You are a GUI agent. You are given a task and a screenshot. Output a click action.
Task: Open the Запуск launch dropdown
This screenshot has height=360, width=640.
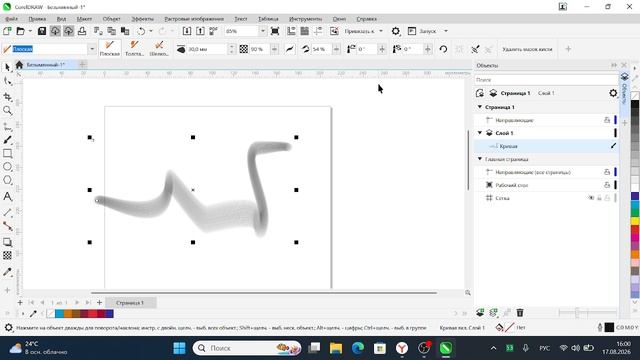tap(446, 31)
